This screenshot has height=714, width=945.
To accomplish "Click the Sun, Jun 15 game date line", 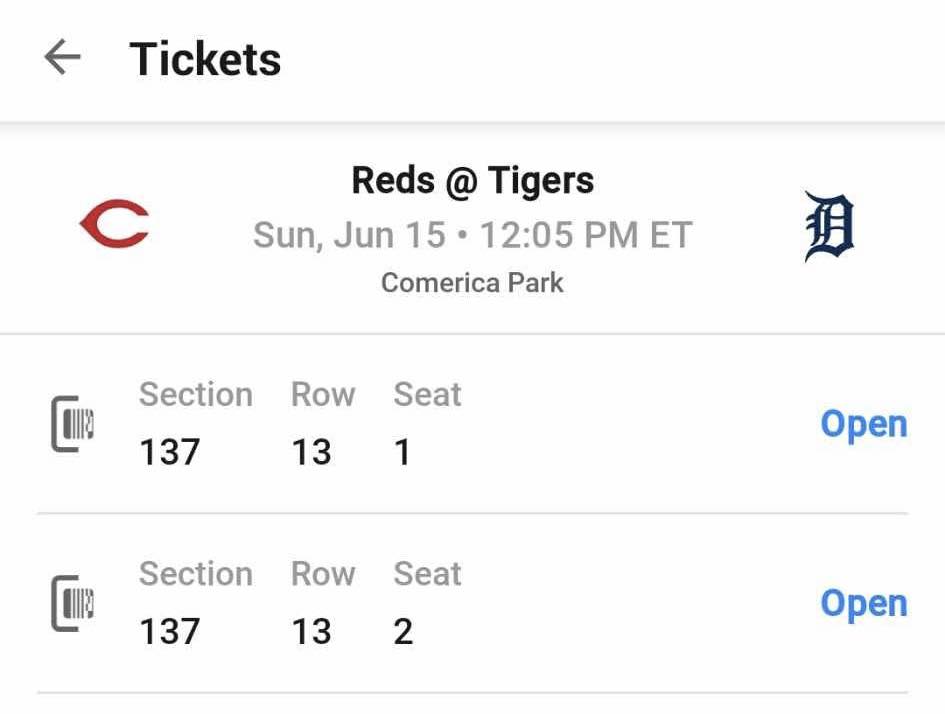I will (472, 235).
